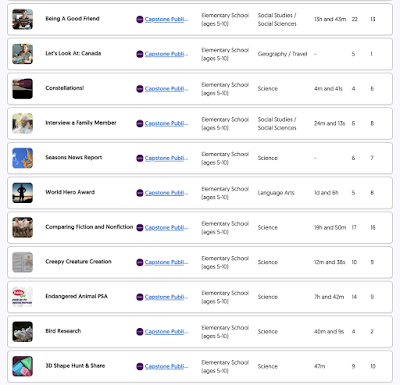The height and width of the screenshot is (385, 400).
Task: Open the 3D Shape Hunt & Share thumbnail
Action: coord(23,366)
